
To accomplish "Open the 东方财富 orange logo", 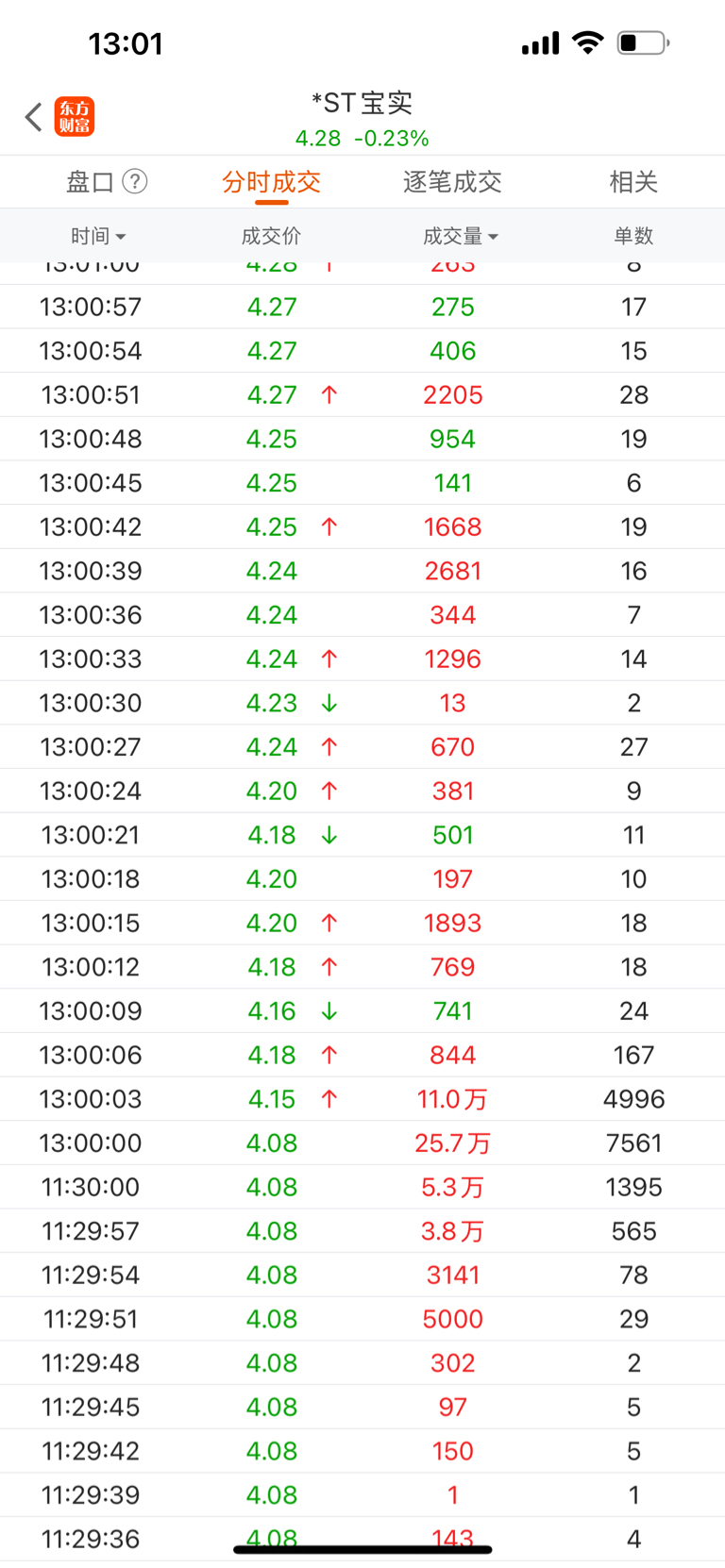I will click(x=75, y=117).
